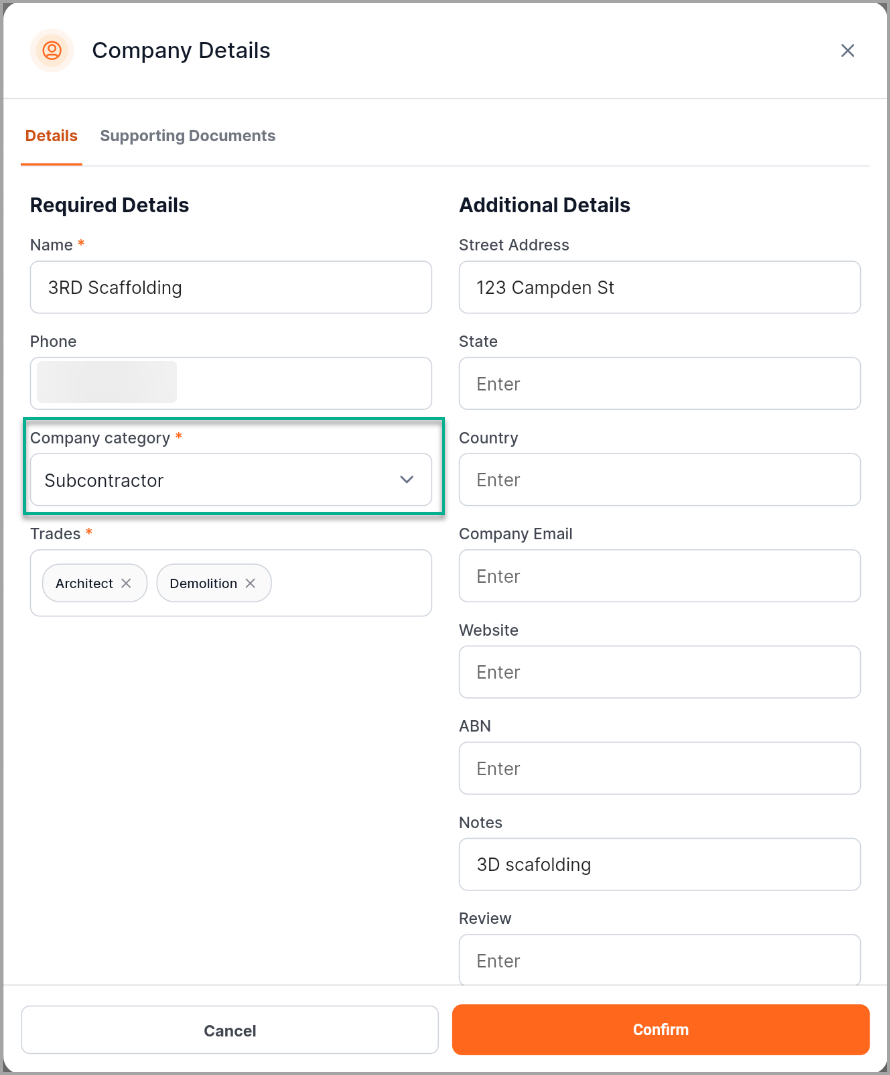Switch to the Supporting Documents tab

coord(187,136)
